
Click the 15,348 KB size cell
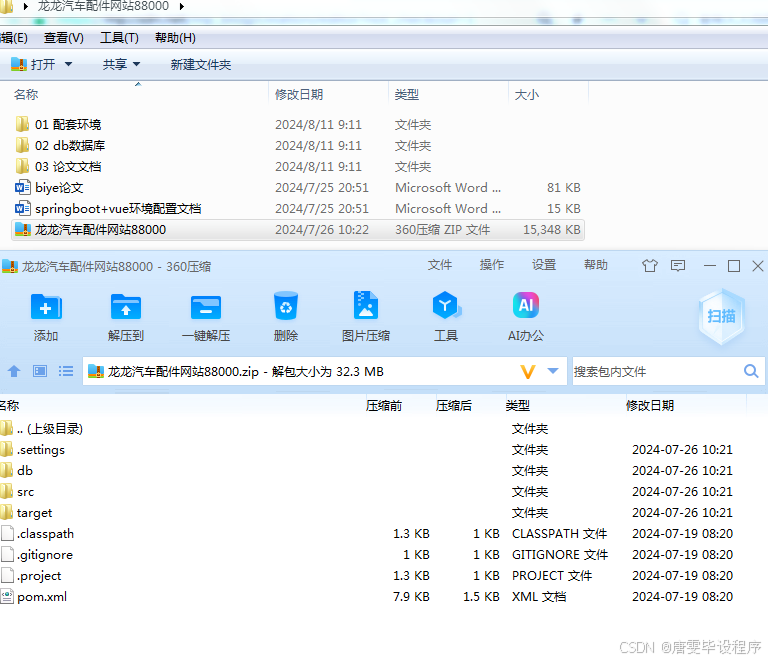(x=552, y=230)
